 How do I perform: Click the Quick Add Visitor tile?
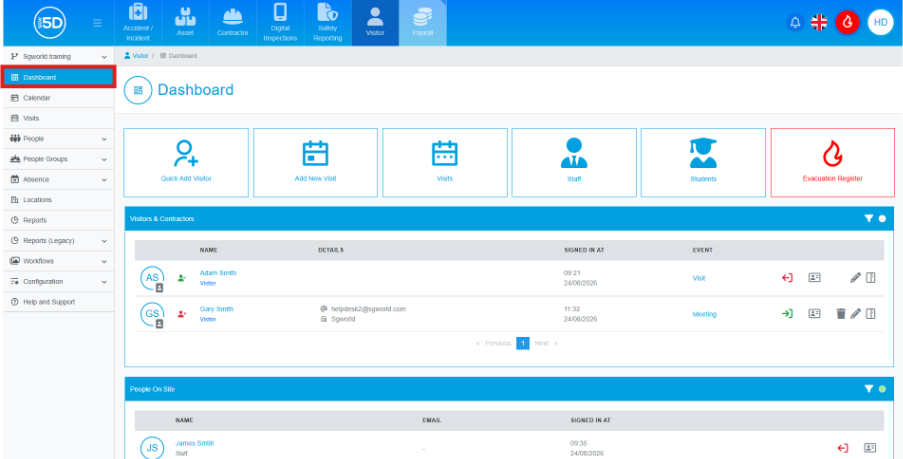pos(186,162)
